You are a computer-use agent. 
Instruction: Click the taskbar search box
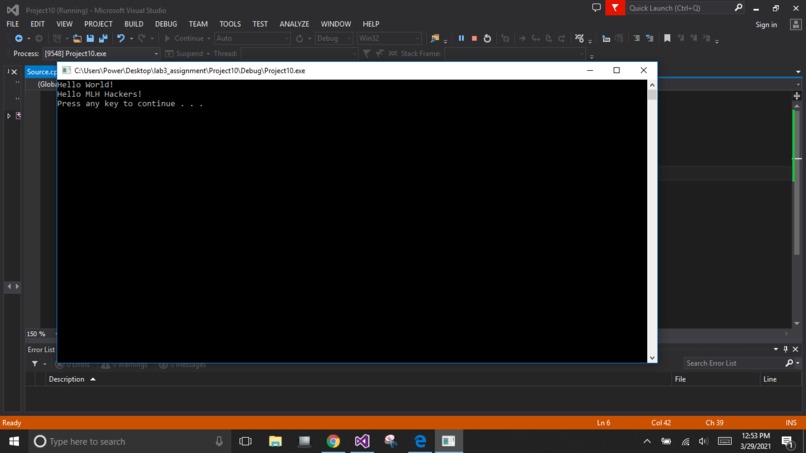(x=129, y=441)
